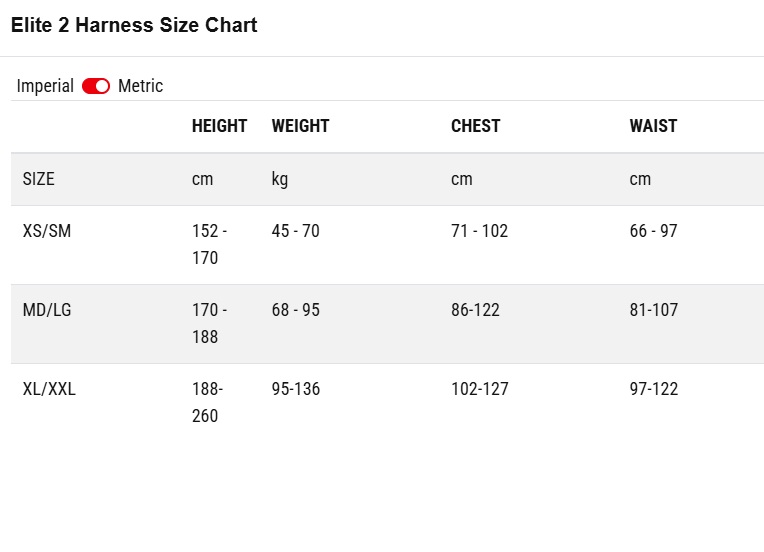Click the 81-107 waist cell
Screen dimensions: 764x552
653,310
